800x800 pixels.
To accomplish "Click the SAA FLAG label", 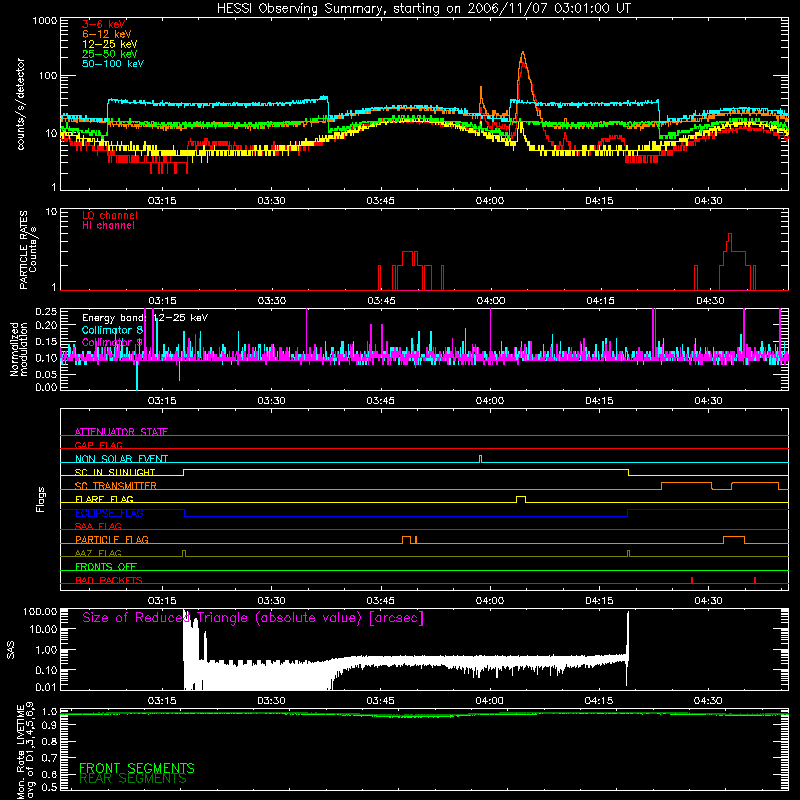I will point(98,526).
